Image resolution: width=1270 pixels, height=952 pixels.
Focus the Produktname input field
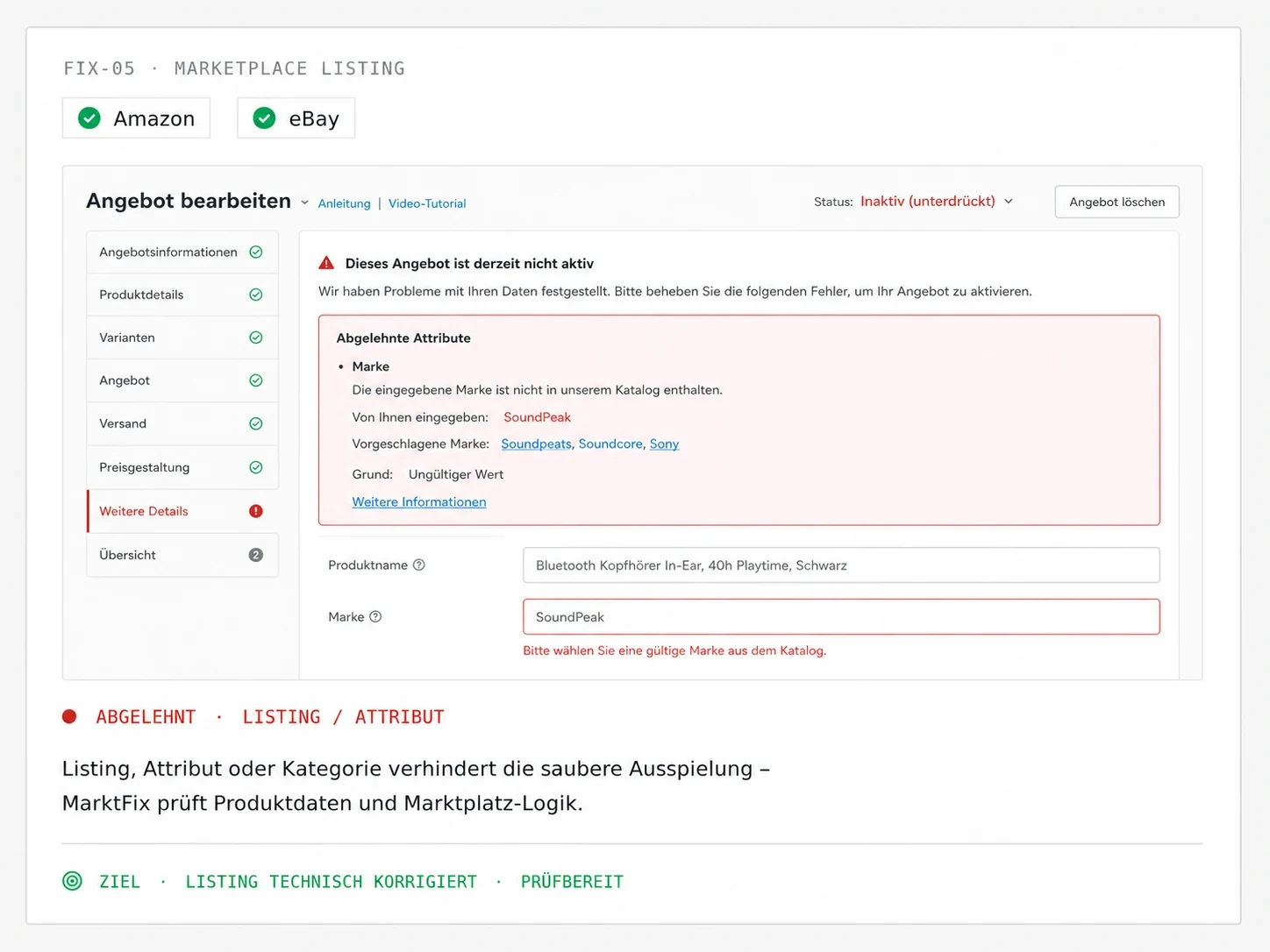[841, 565]
